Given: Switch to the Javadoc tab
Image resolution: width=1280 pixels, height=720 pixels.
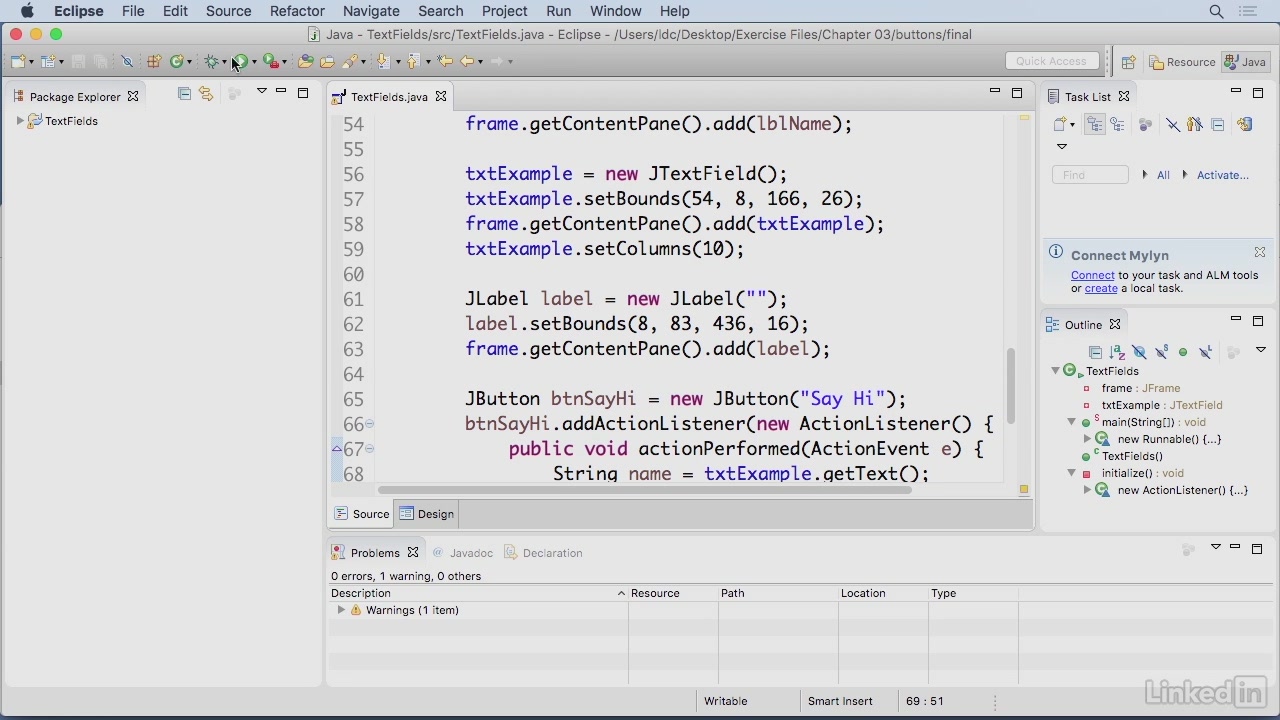Looking at the screenshot, I should click(463, 553).
